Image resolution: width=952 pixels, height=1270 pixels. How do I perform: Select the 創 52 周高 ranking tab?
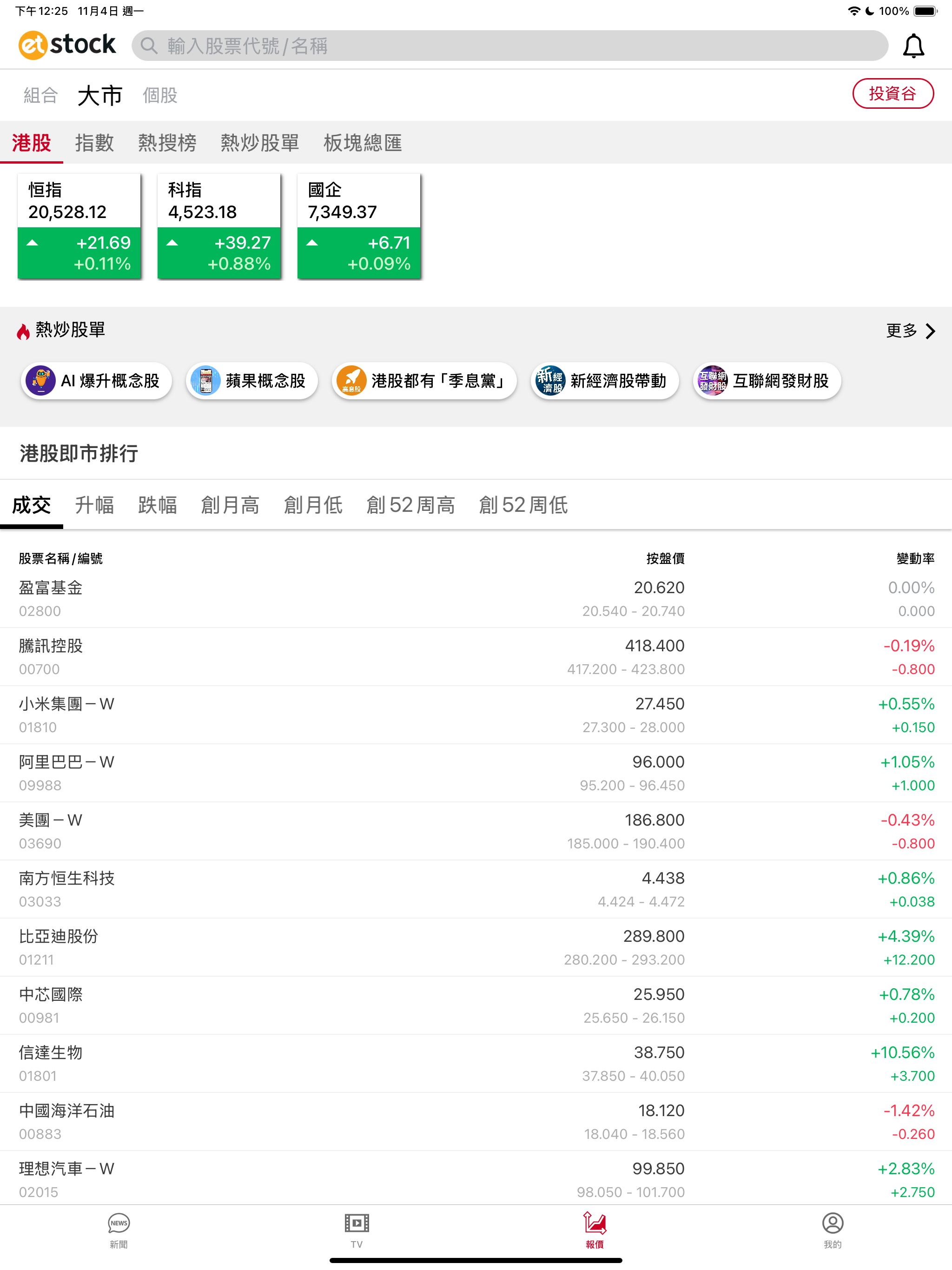[x=411, y=505]
